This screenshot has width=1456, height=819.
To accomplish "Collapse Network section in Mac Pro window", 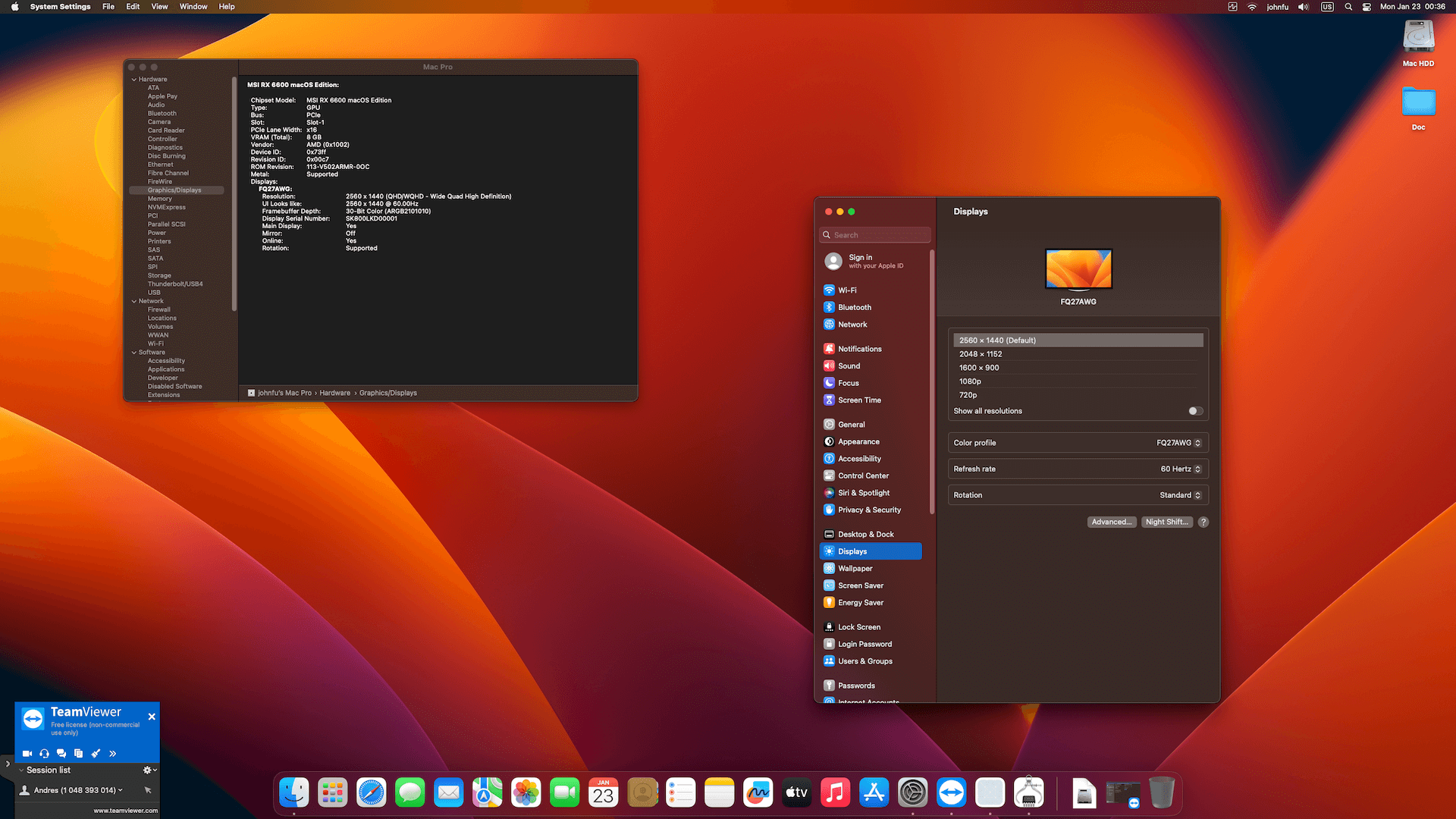I will (134, 302).
